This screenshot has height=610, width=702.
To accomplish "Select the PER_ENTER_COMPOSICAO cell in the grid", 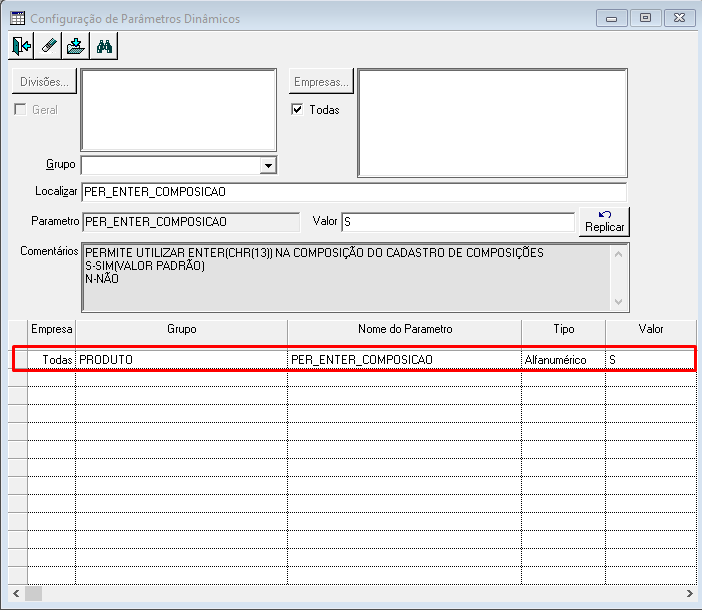I will pos(405,359).
